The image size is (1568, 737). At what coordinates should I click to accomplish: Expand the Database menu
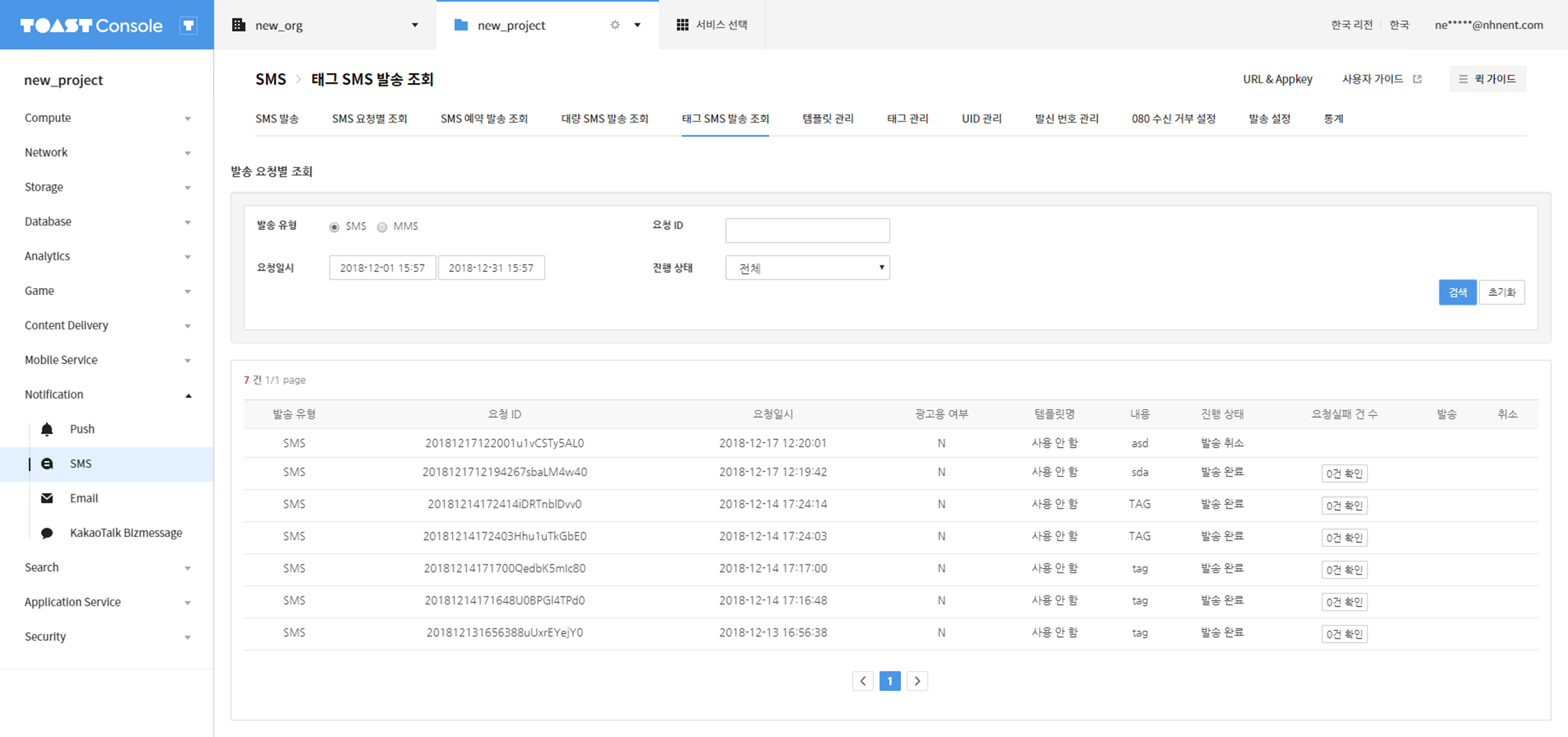(106, 221)
